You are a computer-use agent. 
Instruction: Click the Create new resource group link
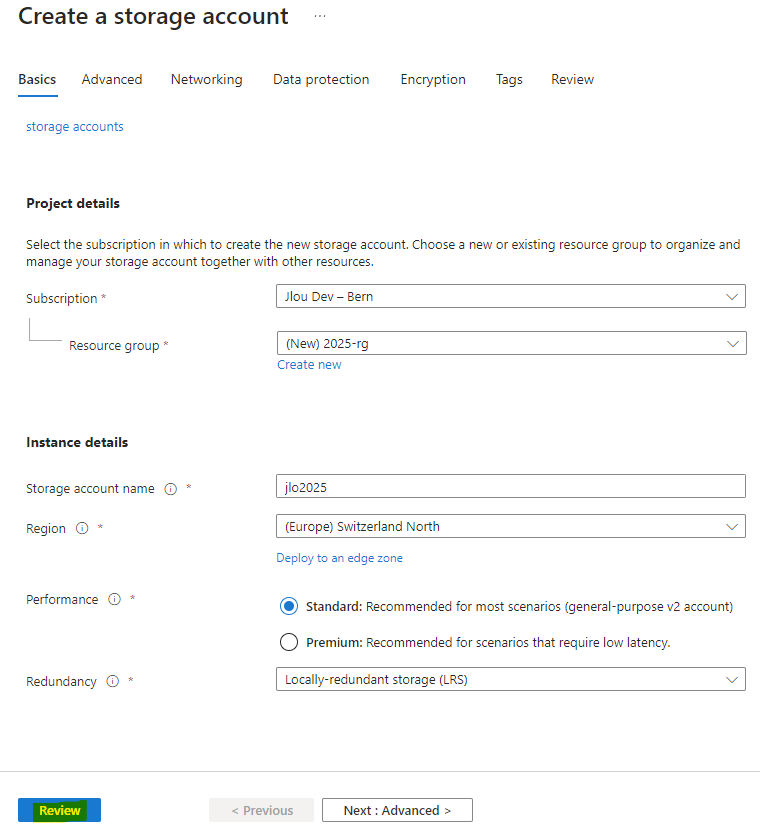point(309,365)
